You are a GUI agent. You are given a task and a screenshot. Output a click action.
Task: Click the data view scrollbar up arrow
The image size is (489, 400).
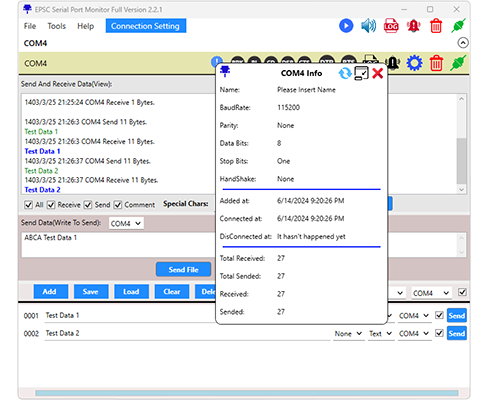point(461,99)
